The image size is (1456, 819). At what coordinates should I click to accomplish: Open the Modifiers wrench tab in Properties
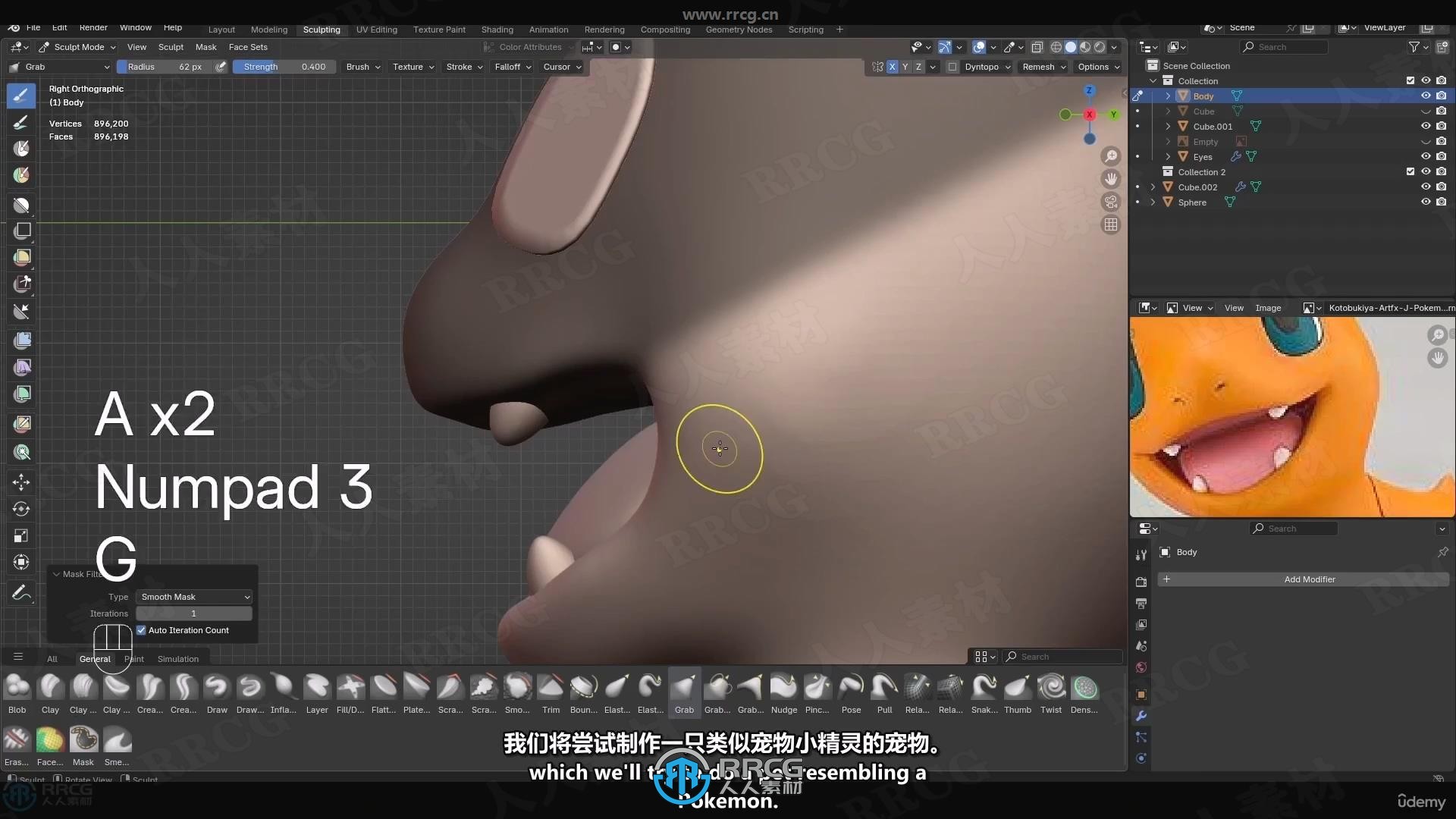(x=1141, y=716)
